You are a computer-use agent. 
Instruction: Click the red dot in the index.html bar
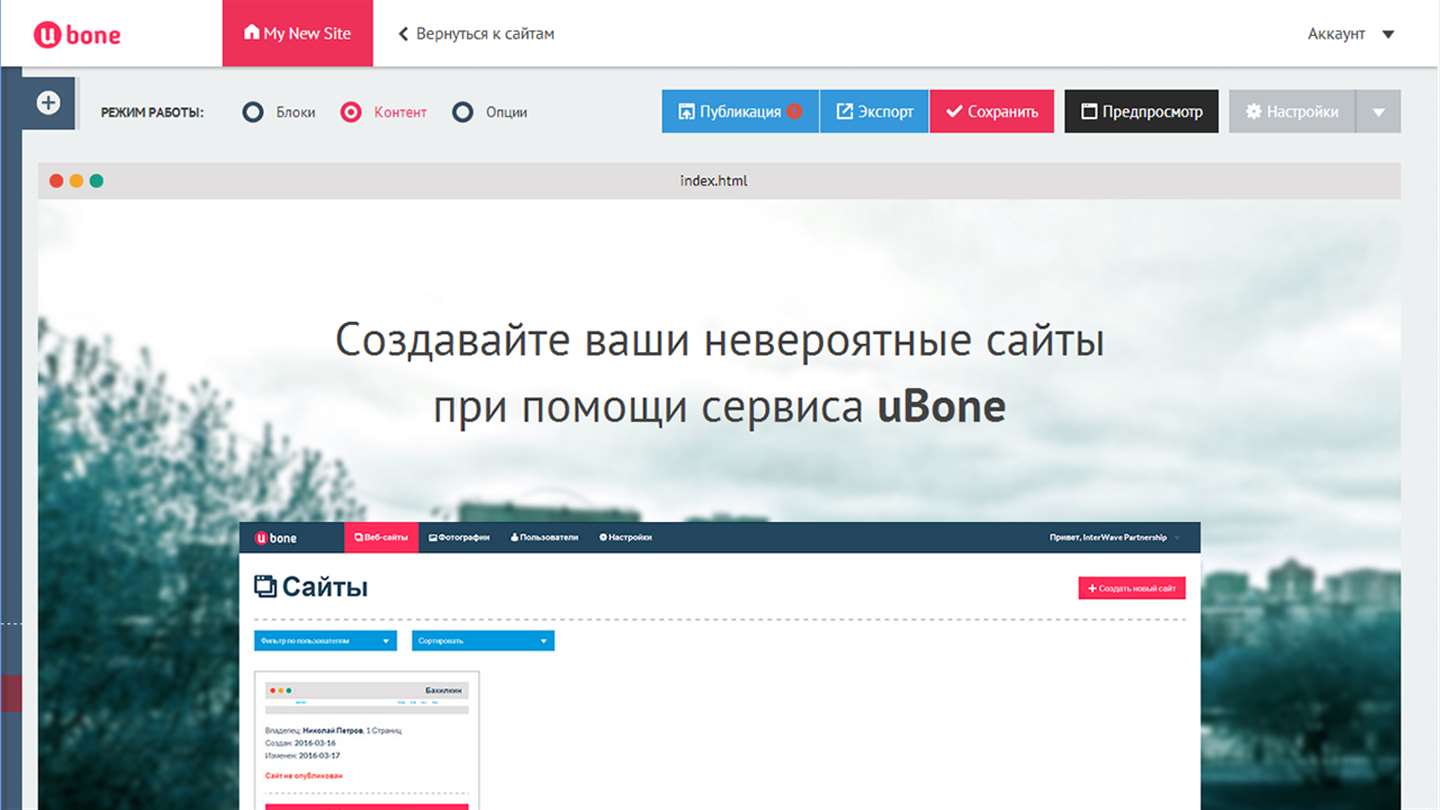(56, 181)
